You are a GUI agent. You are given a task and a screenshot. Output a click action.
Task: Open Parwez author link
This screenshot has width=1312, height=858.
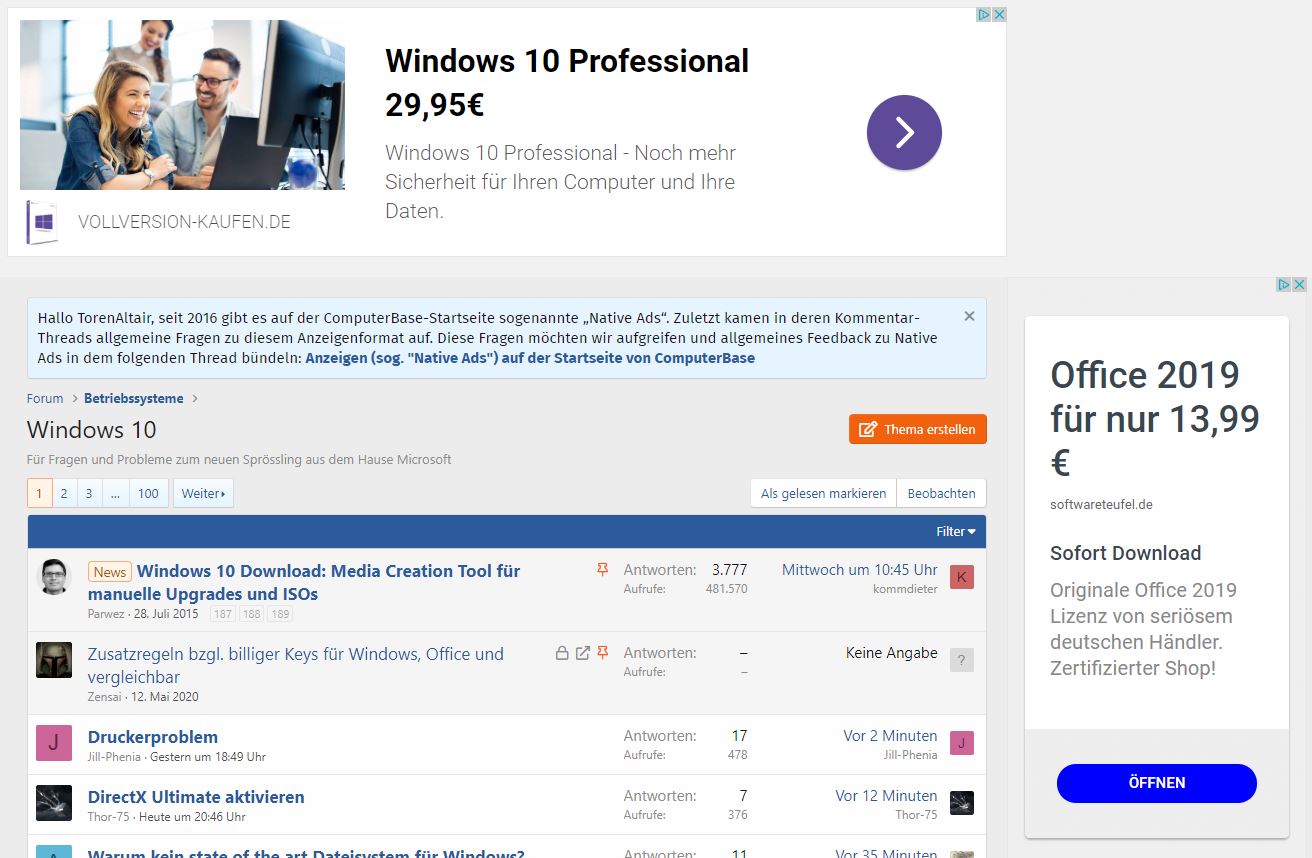[x=106, y=614]
